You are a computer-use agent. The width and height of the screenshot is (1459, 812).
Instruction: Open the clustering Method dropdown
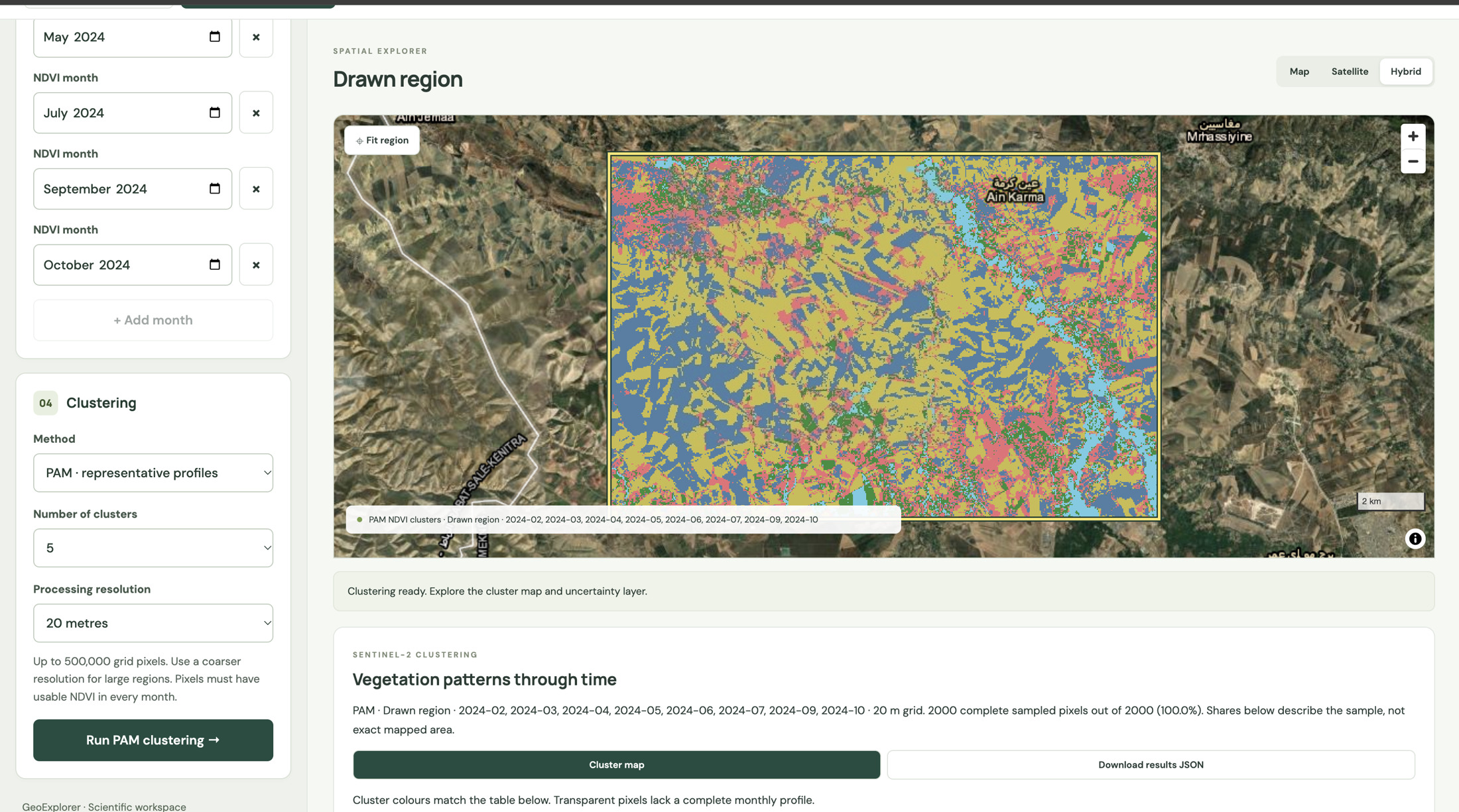point(153,473)
